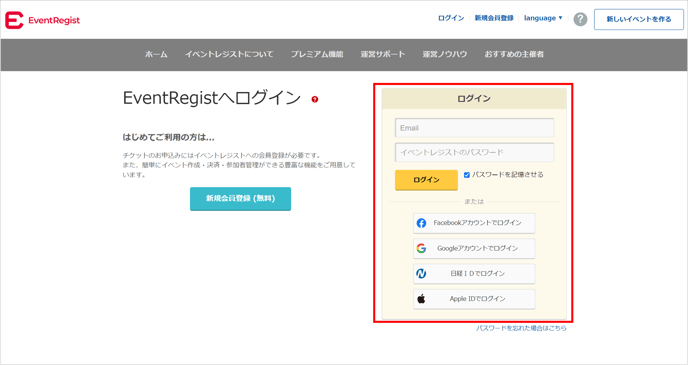Click the Facebookアカウントでログイン button
Screen dimensions: 688x365
pyautogui.click(x=474, y=223)
